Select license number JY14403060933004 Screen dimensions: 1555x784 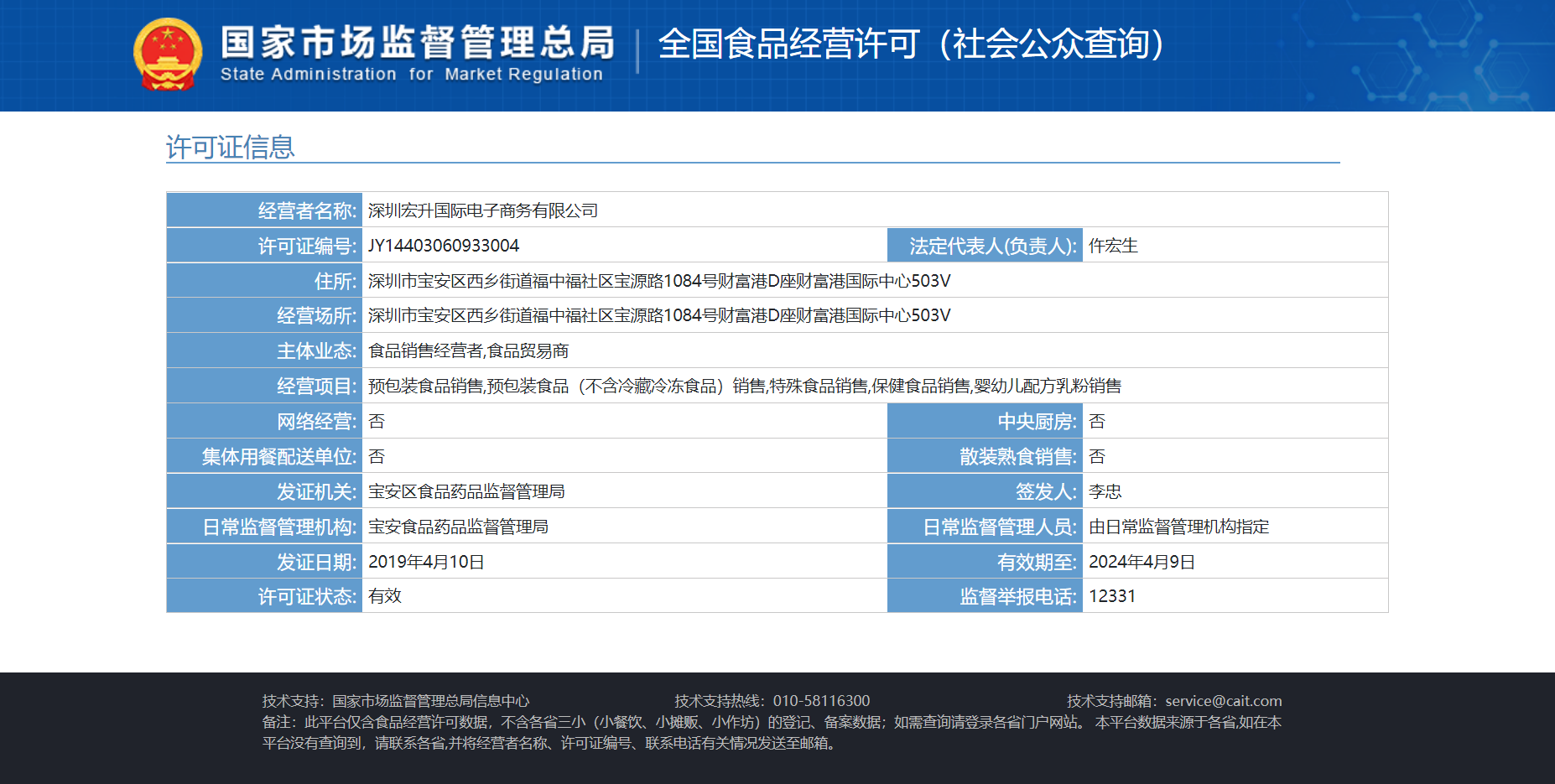(444, 246)
